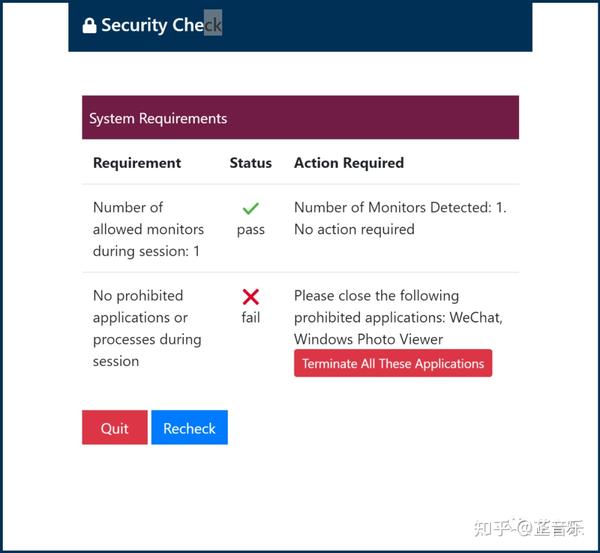Click the lock icon in the header
The image size is (600, 553).
click(89, 25)
